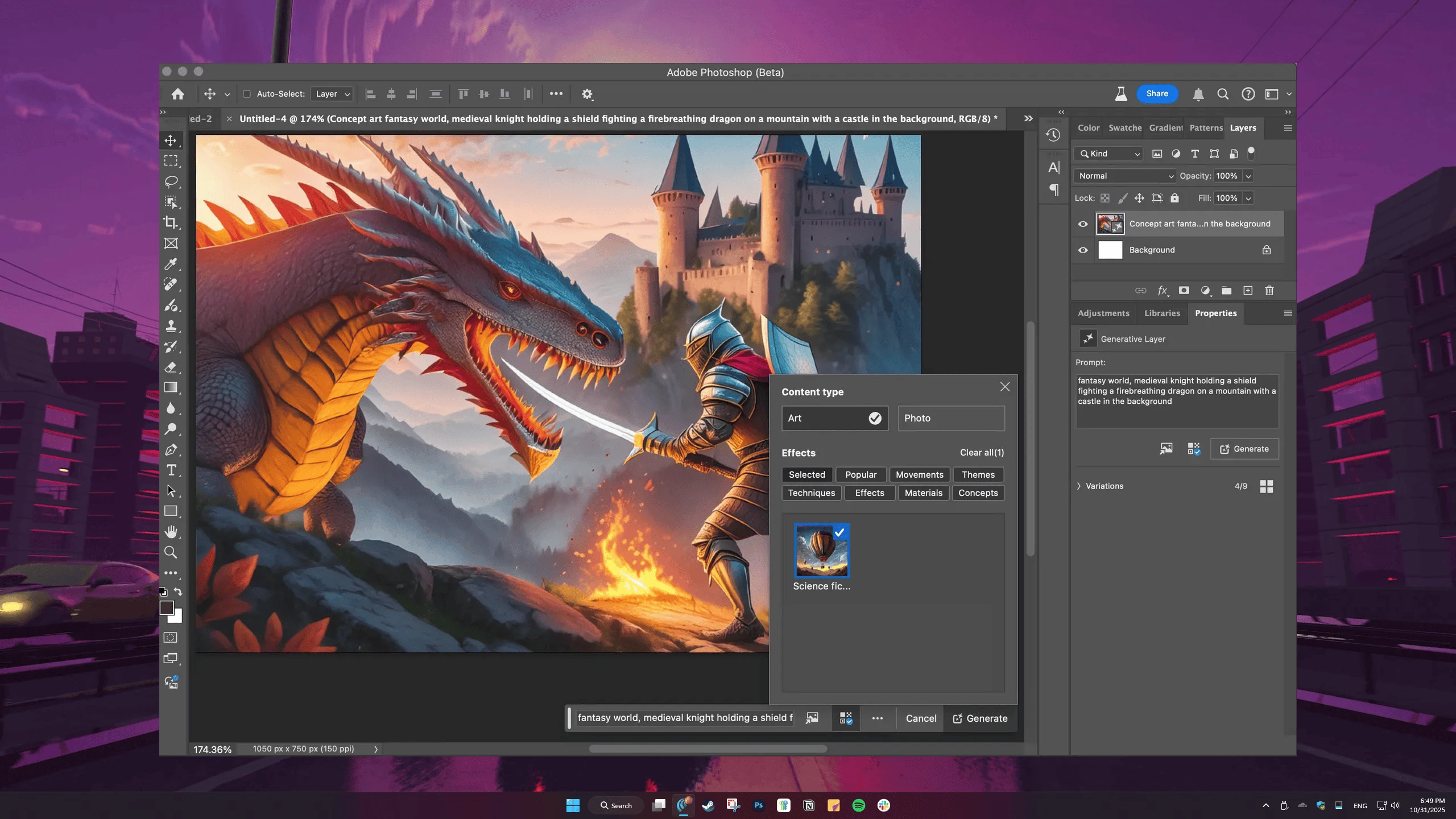
Task: Open the Normal blend mode dropdown
Action: [1124, 176]
